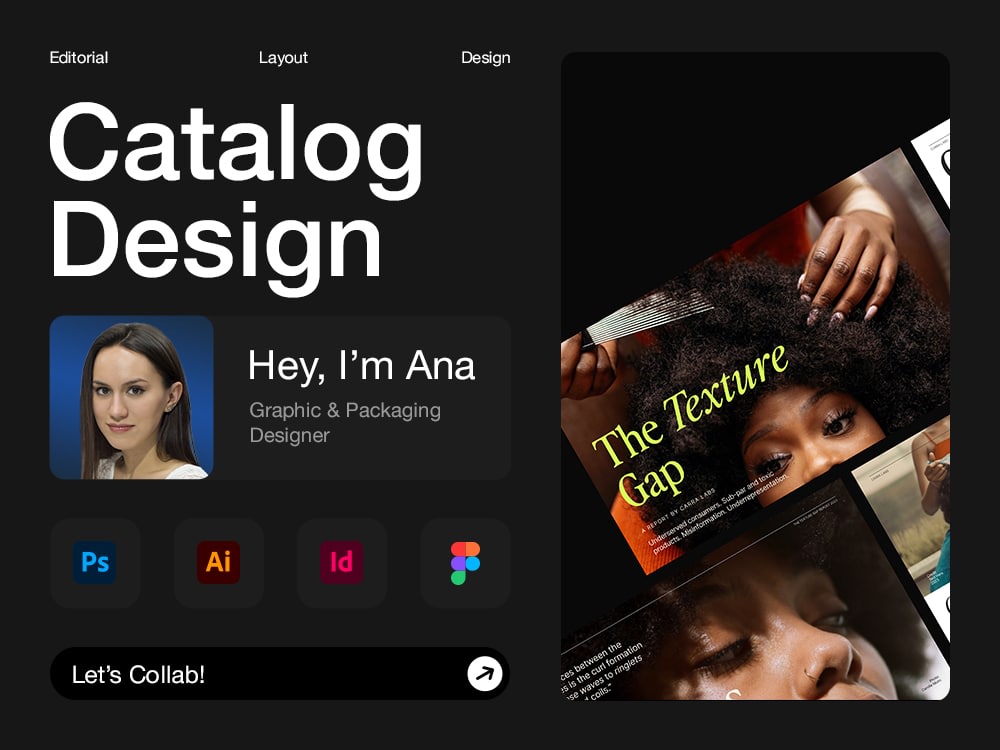1000x750 pixels.
Task: Click the Let's Collab! button
Action: click(x=279, y=673)
